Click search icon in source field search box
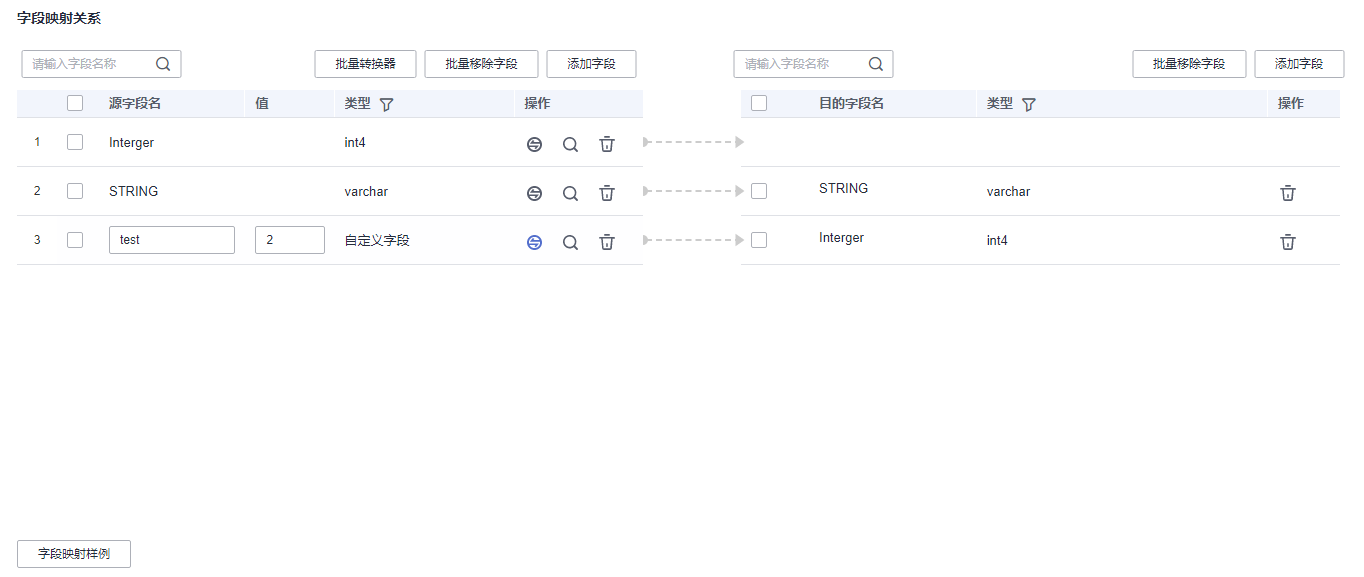Image resolution: width=1364 pixels, height=577 pixels. tap(163, 64)
